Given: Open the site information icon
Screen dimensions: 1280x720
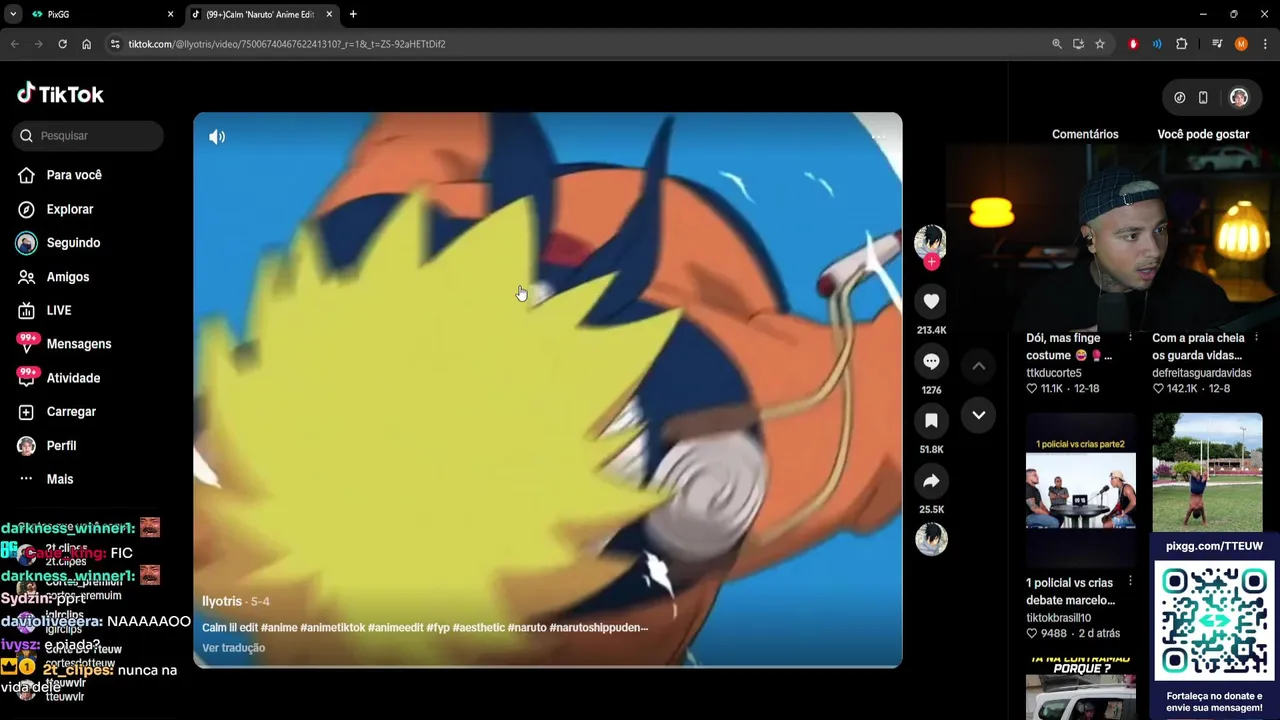Looking at the screenshot, I should click(115, 44).
